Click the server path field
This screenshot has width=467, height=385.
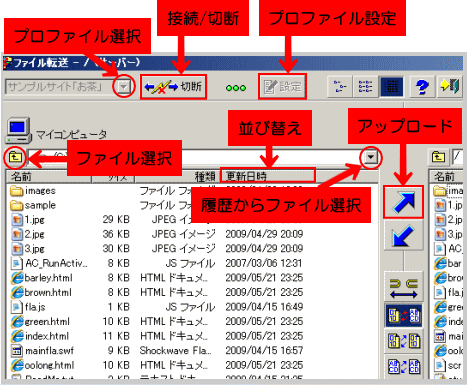pyautogui.click(x=457, y=157)
